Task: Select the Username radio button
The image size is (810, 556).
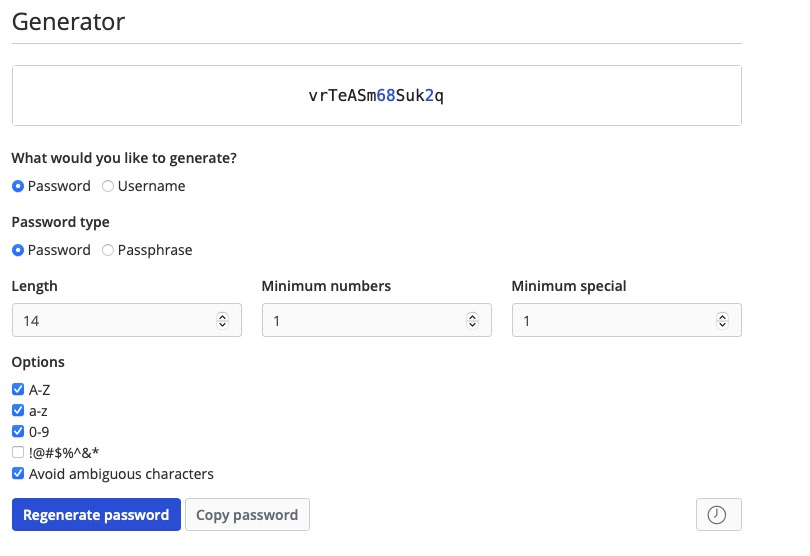Action: (107, 186)
